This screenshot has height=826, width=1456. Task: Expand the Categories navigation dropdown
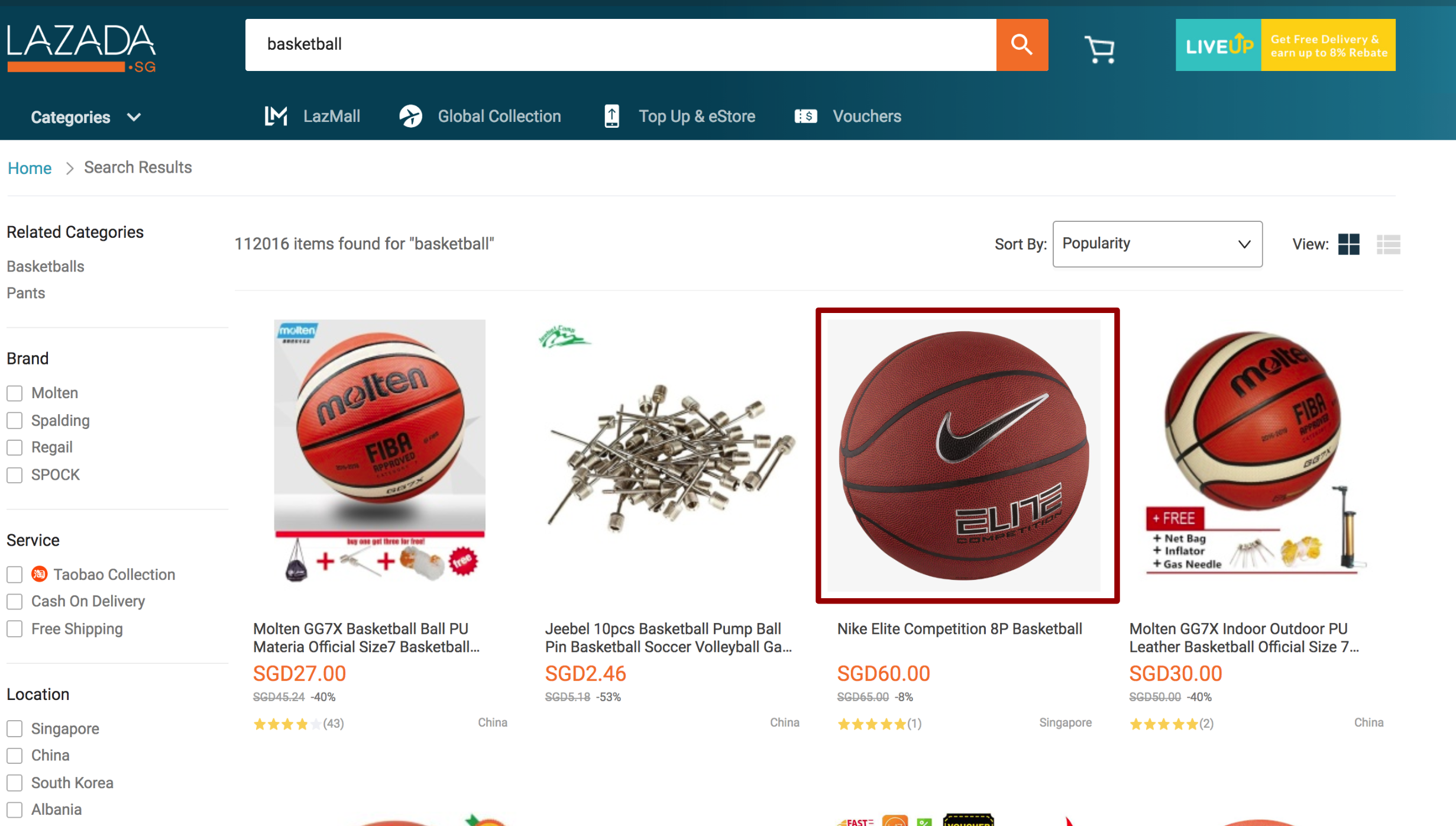(x=85, y=118)
